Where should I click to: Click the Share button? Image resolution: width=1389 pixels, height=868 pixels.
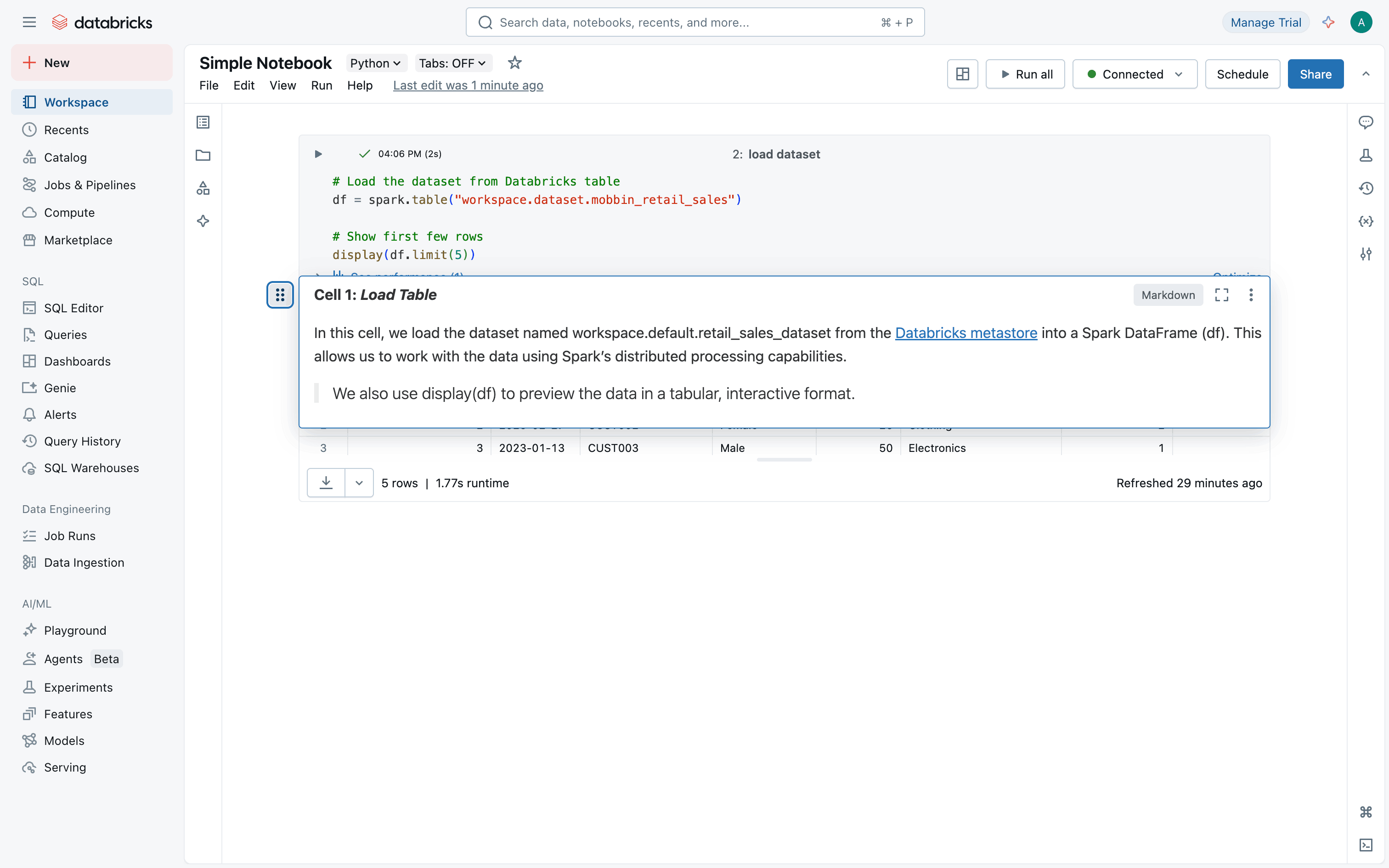click(1315, 74)
